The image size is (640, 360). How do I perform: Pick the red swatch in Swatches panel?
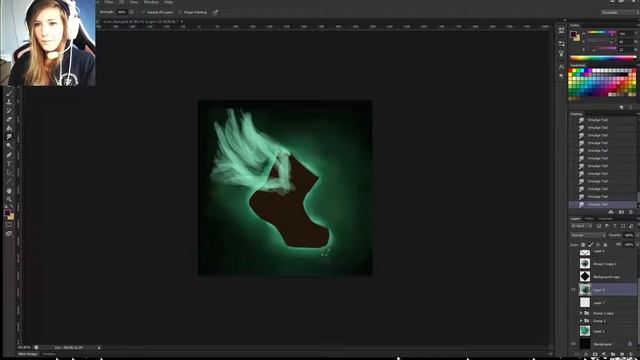click(571, 71)
